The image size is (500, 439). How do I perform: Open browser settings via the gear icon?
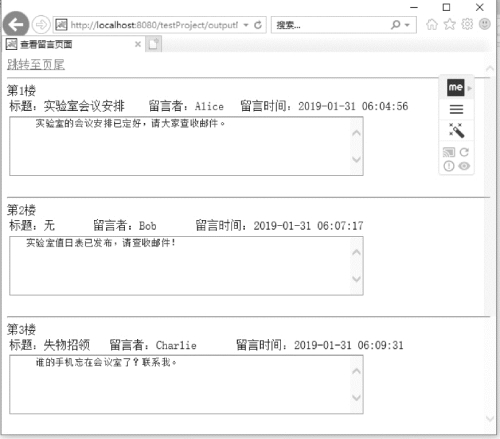click(467, 24)
